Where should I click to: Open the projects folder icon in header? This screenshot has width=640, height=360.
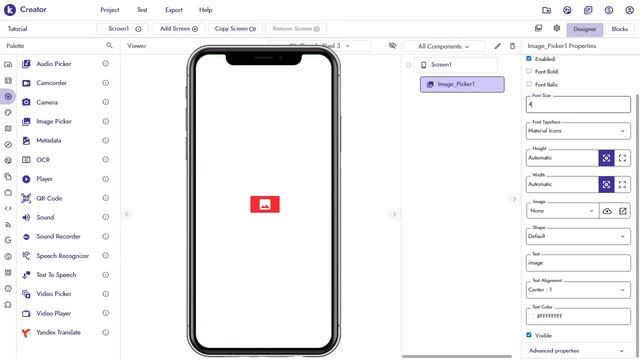pos(547,10)
